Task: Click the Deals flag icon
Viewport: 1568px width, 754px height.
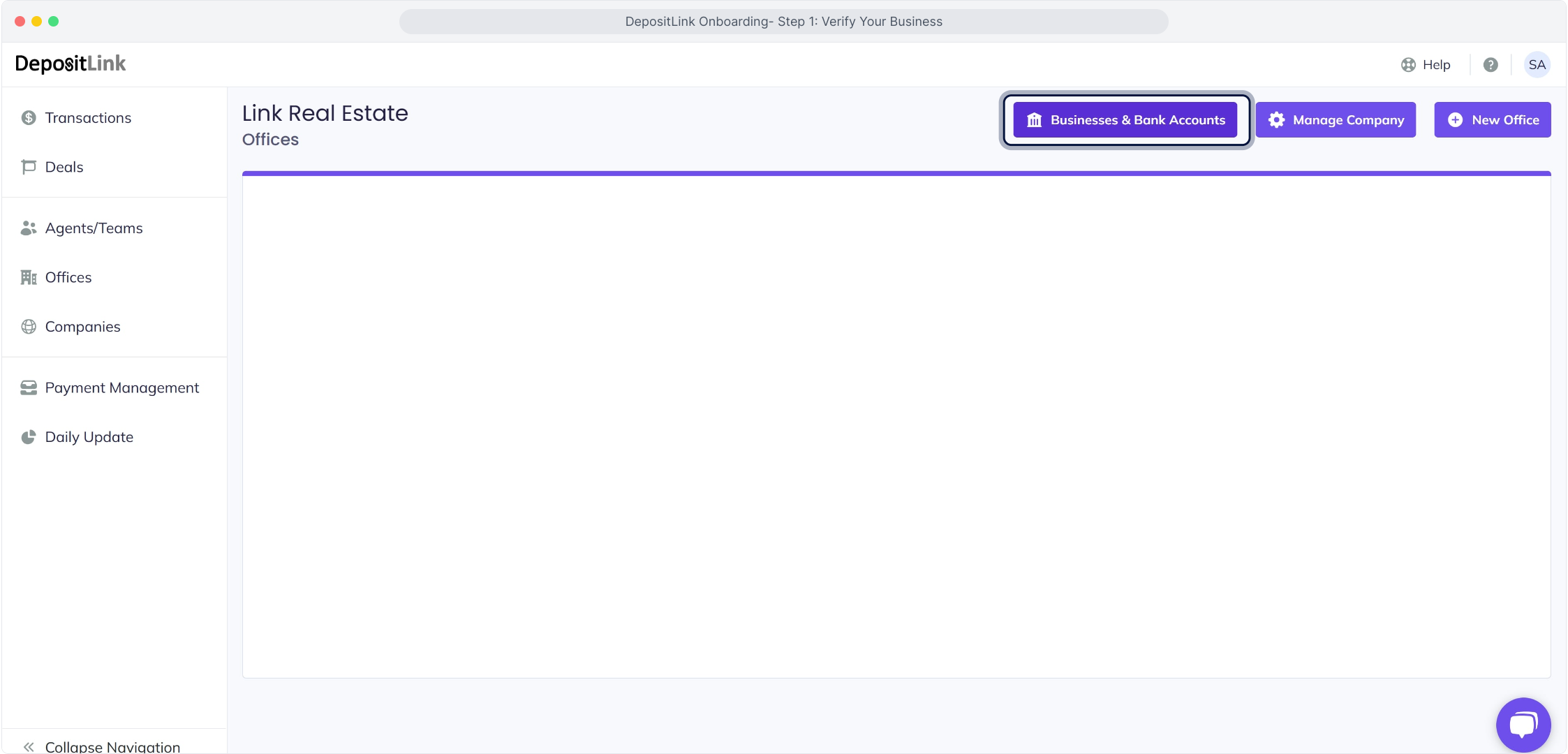Action: pyautogui.click(x=29, y=167)
